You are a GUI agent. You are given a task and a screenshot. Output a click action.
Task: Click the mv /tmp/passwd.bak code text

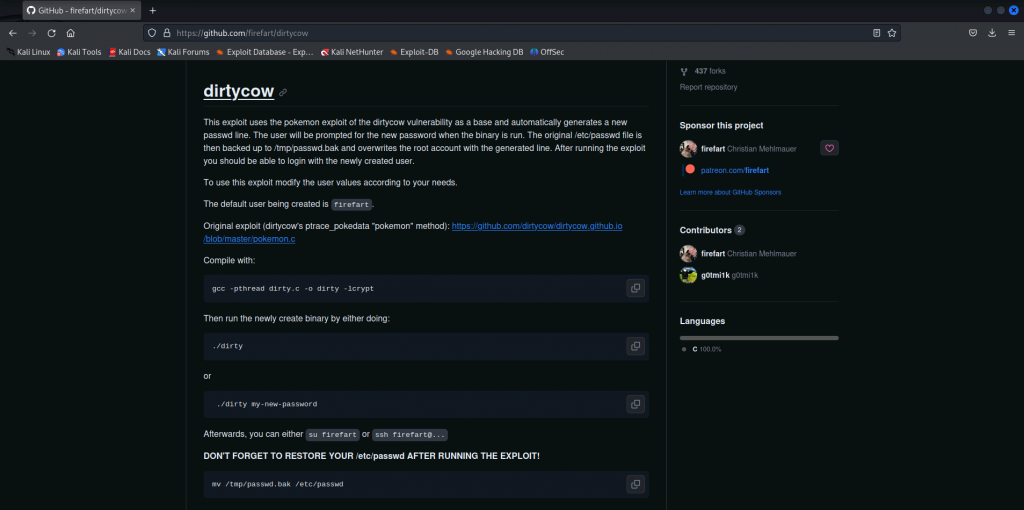(278, 485)
